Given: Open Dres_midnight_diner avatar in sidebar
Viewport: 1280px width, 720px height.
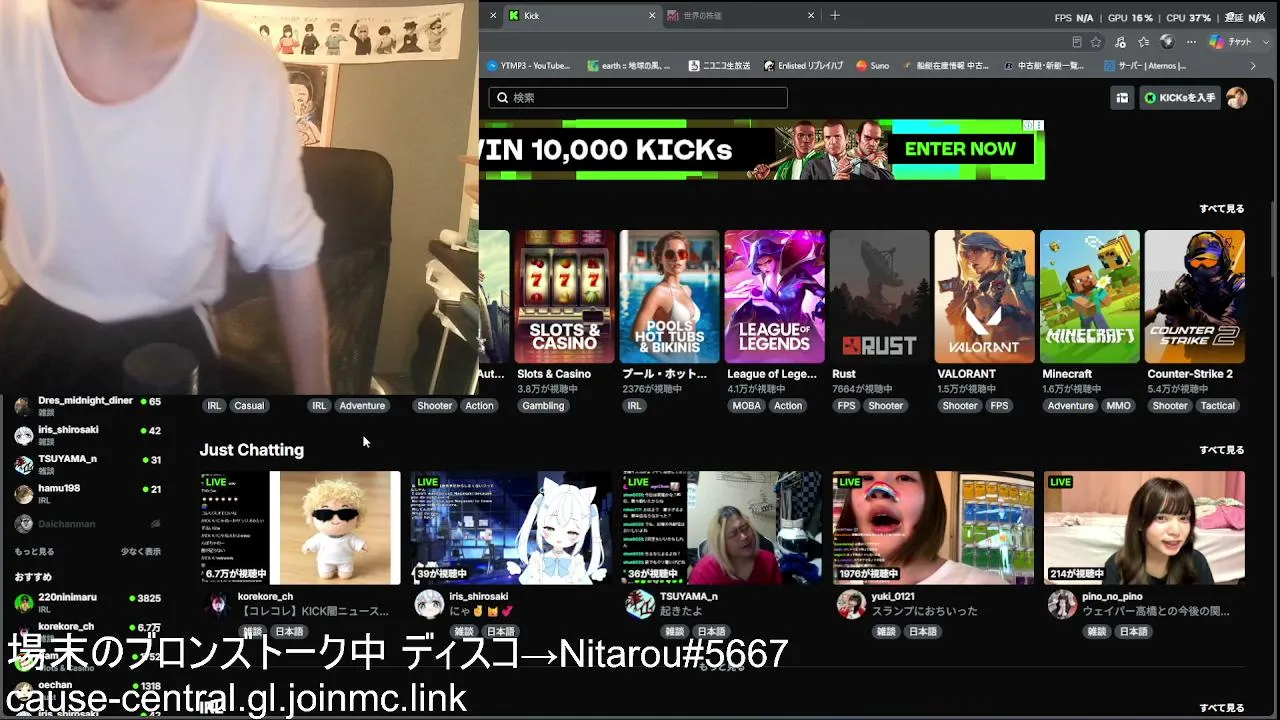Looking at the screenshot, I should (23, 405).
